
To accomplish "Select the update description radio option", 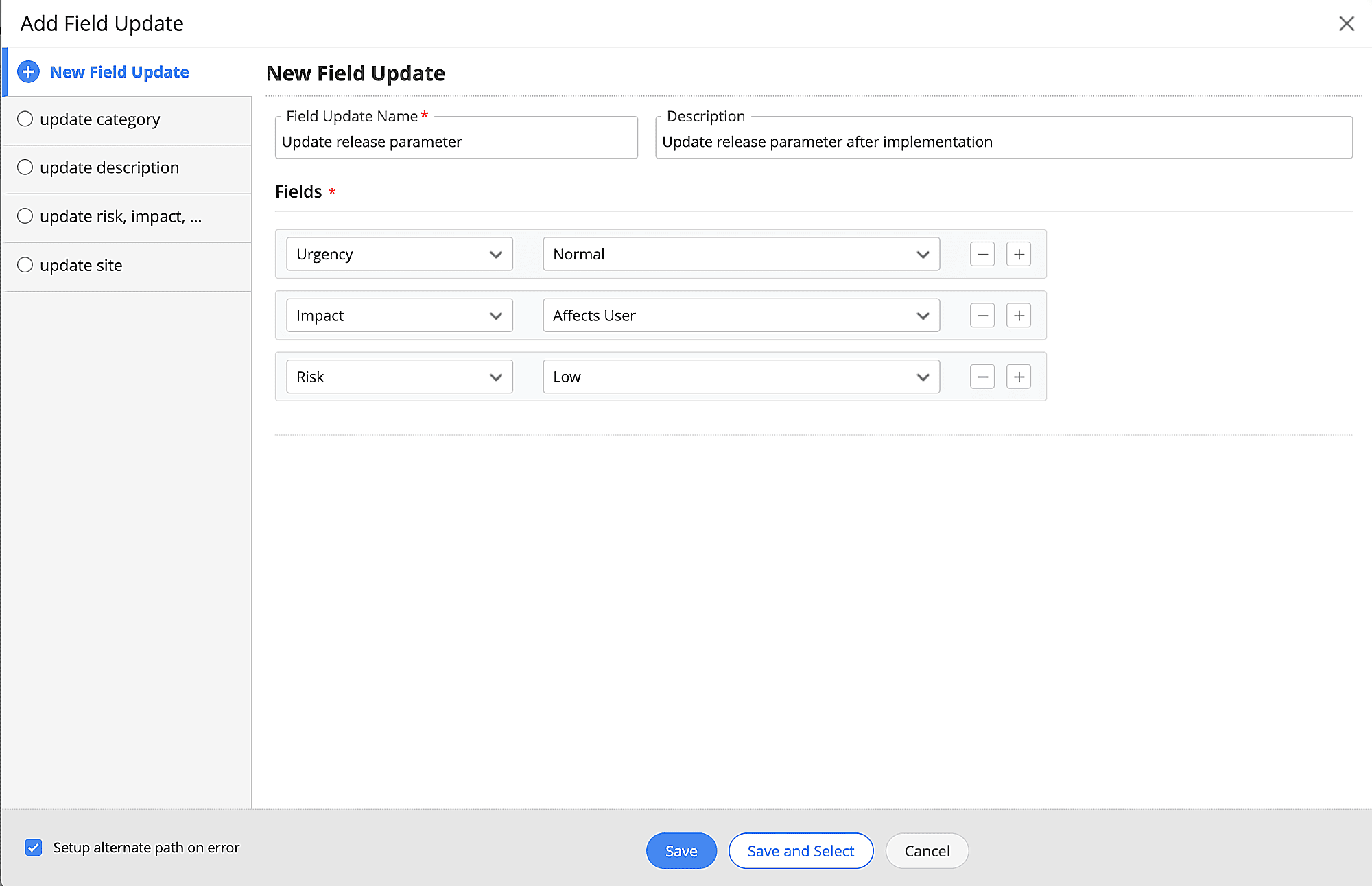I will 25,167.
